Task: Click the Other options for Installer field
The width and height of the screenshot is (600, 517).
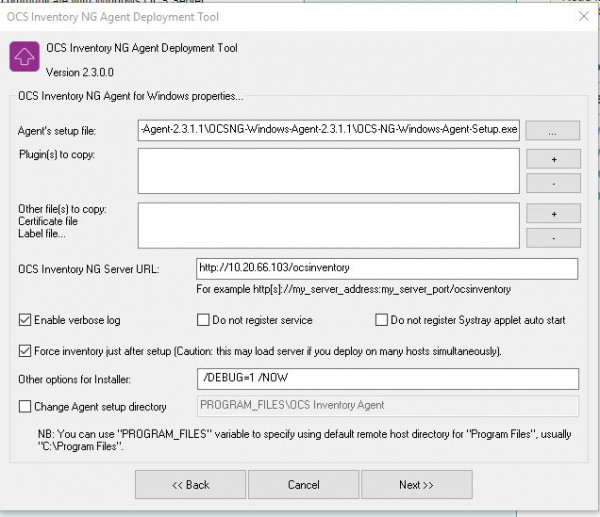Action: pos(388,379)
